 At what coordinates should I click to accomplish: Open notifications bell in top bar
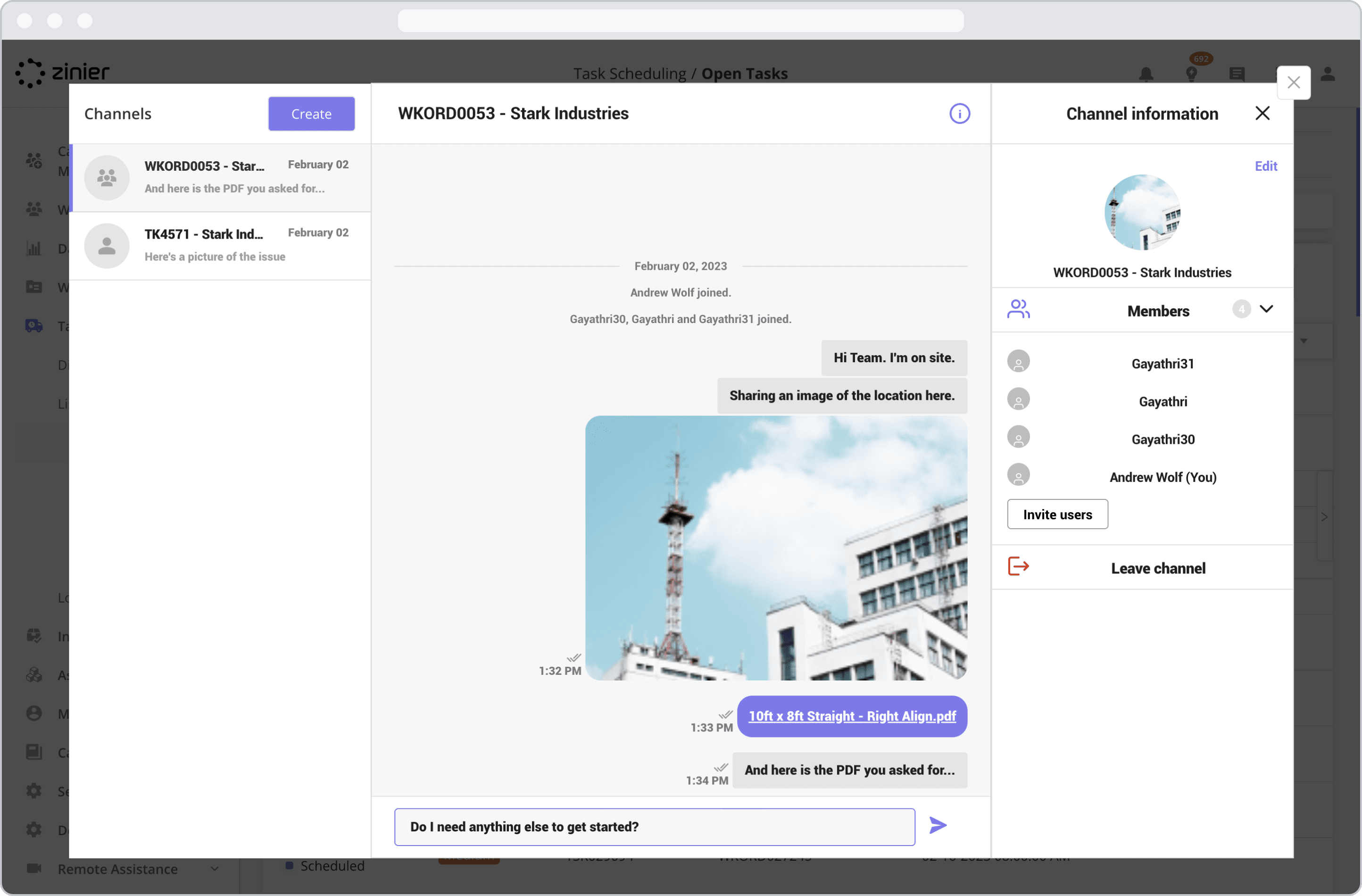coord(1146,74)
